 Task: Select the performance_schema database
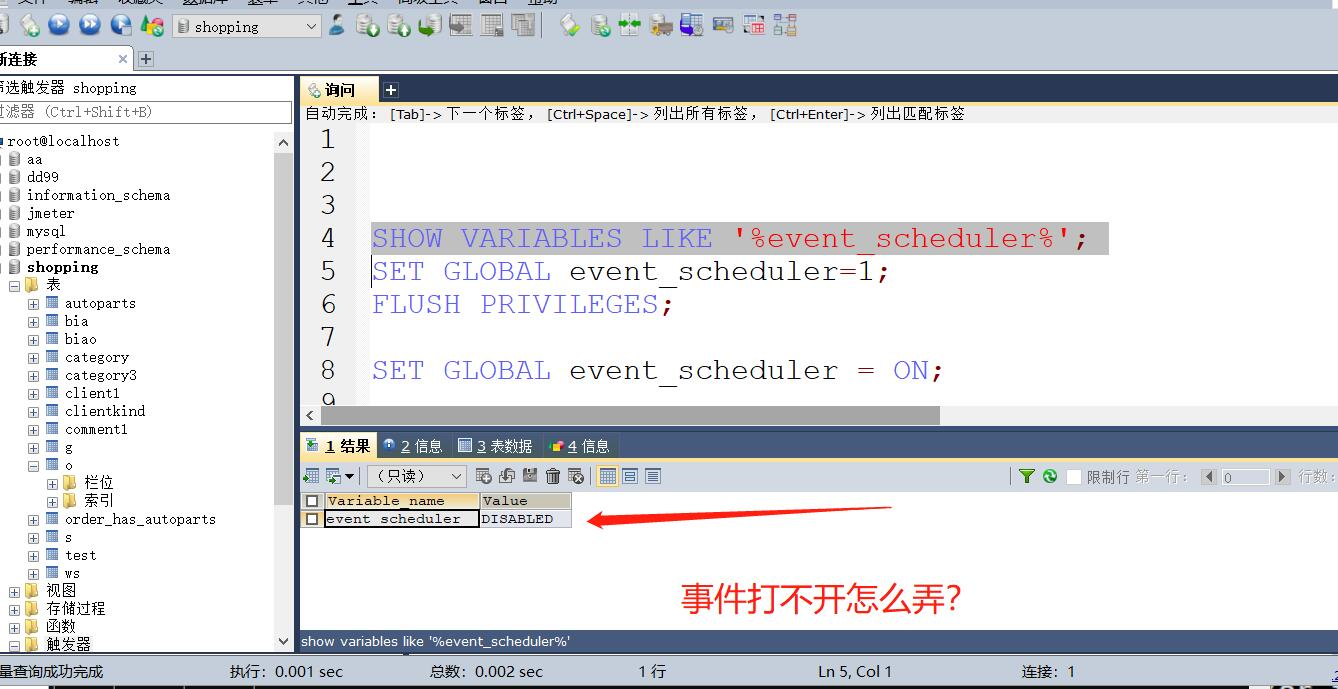[x=98, y=249]
